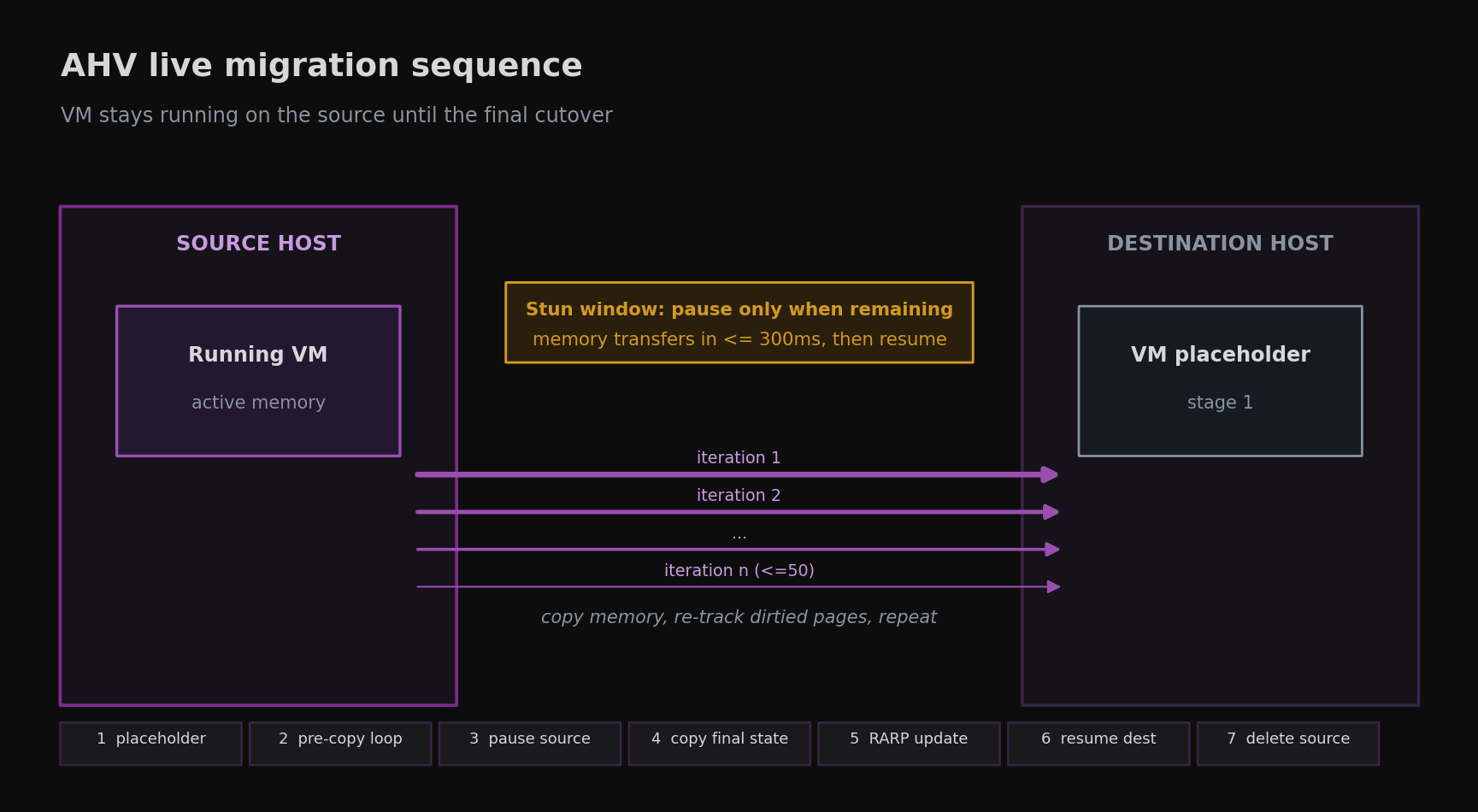Image resolution: width=1478 pixels, height=812 pixels.
Task: Click the iteration n (<=50) label
Action: pos(739,571)
